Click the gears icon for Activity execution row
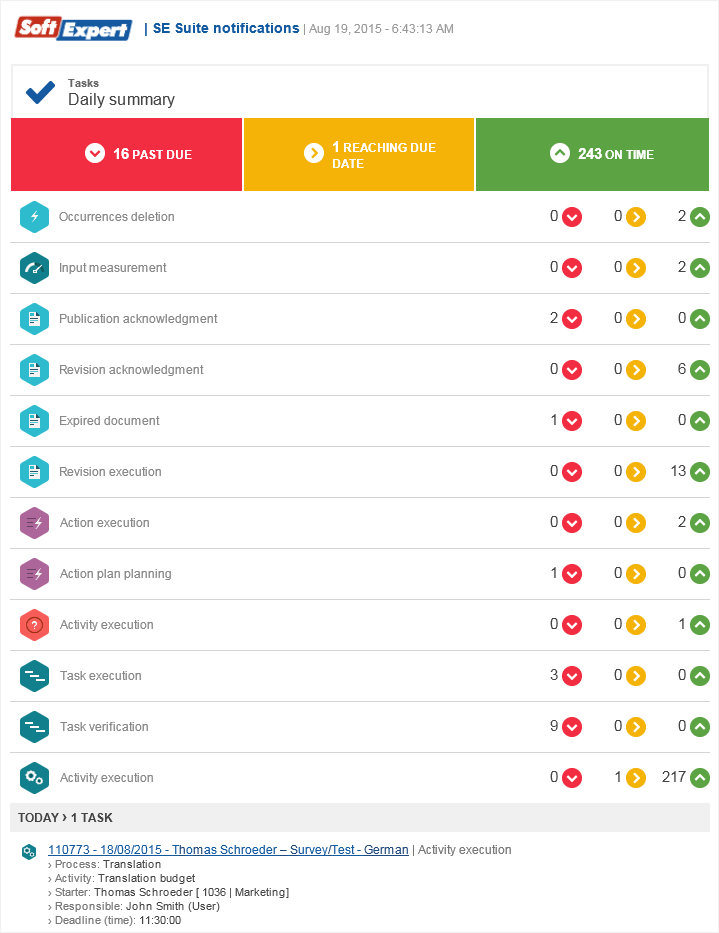Image resolution: width=719 pixels, height=933 pixels. click(35, 778)
